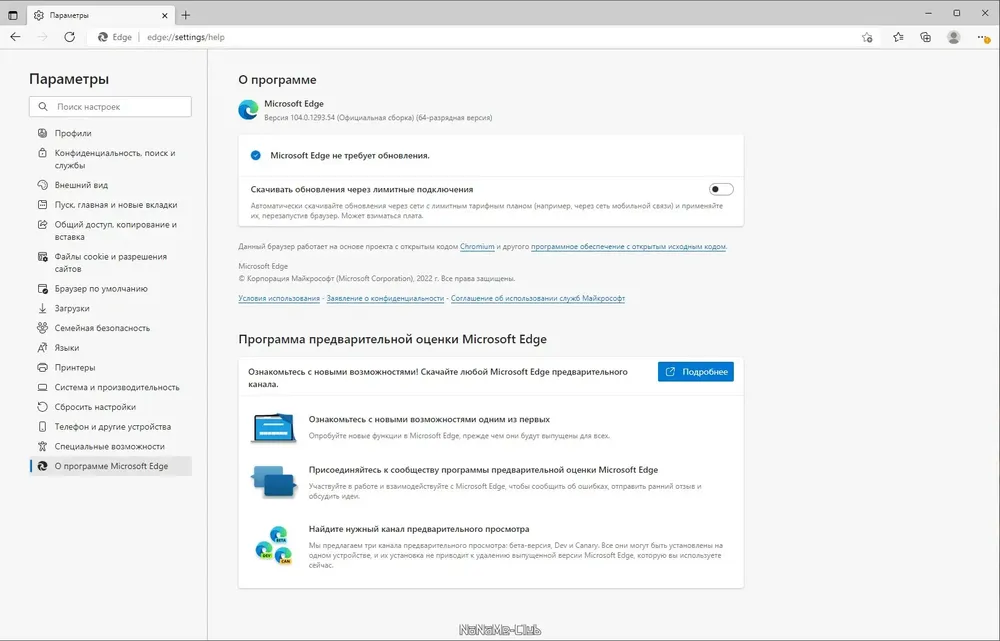Click the browser Back arrow

[x=15, y=37]
